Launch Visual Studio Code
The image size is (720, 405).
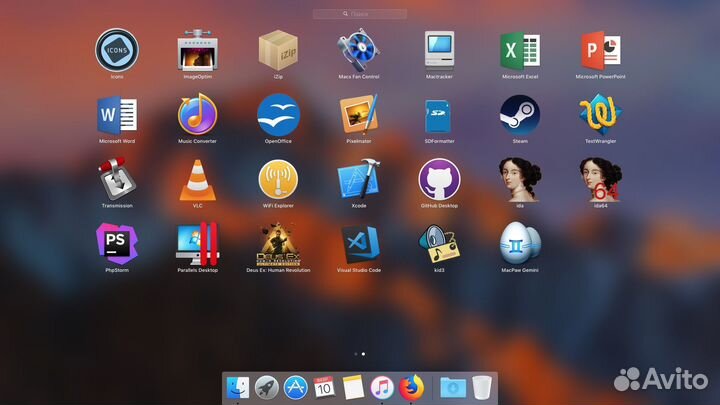pos(358,244)
